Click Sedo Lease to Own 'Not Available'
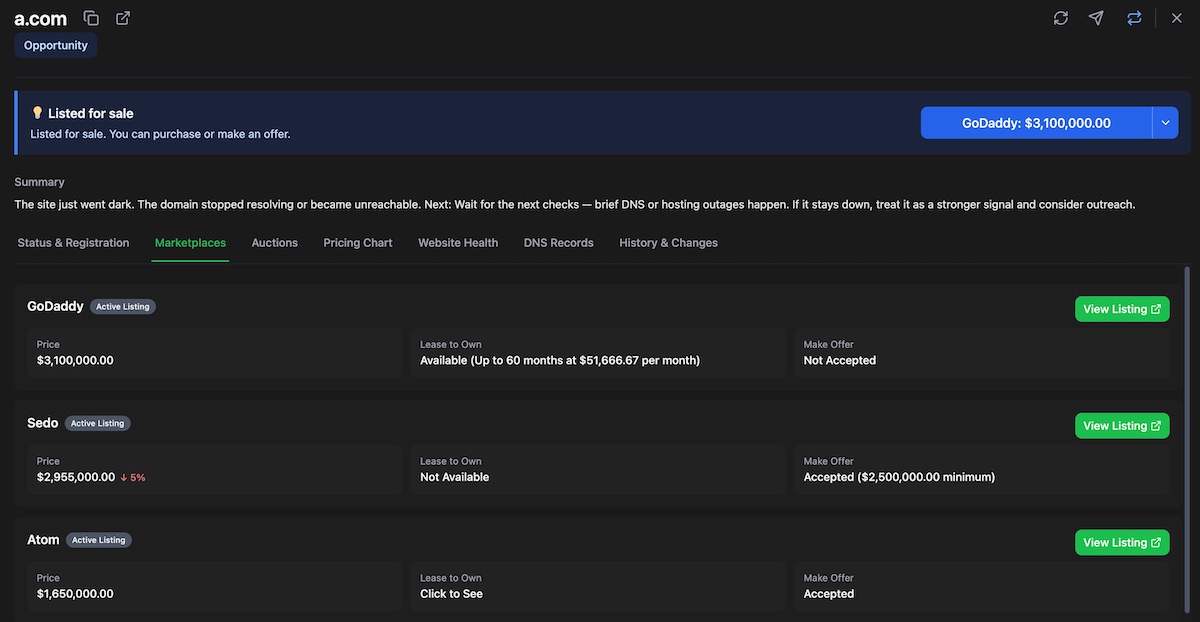The width and height of the screenshot is (1200, 622). (455, 477)
